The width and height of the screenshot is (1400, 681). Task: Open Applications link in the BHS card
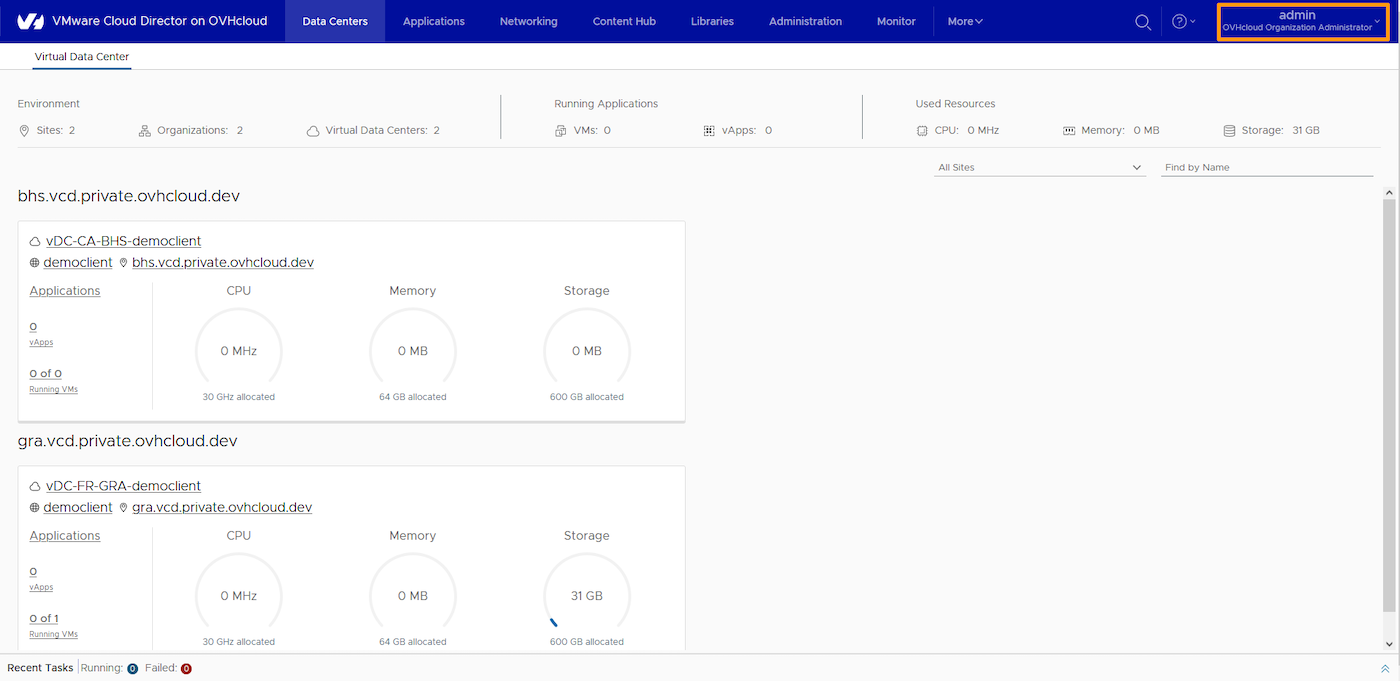point(65,291)
